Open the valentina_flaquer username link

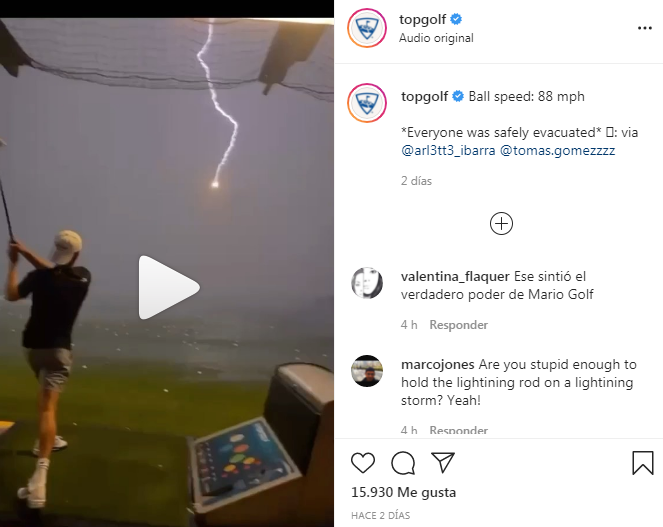coord(455,277)
